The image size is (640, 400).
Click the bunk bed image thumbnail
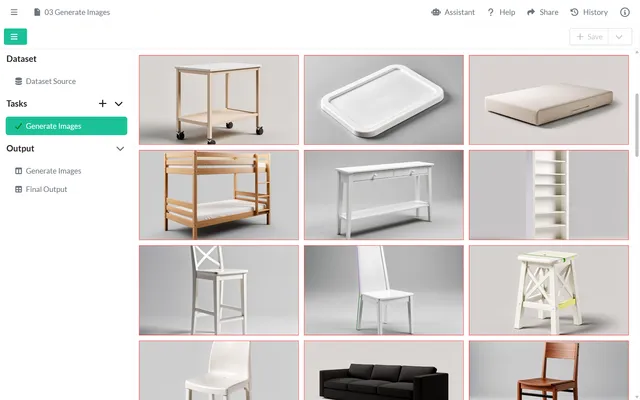[x=219, y=195]
